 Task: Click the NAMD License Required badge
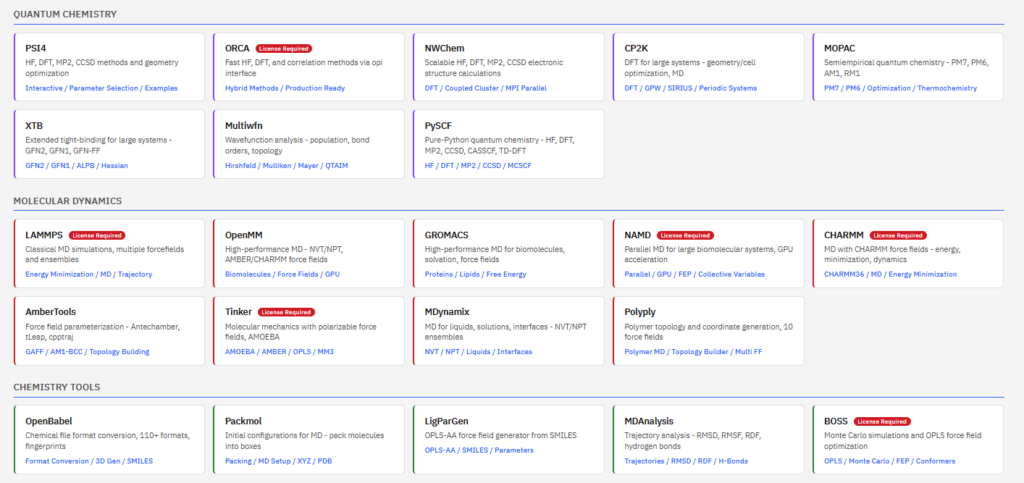[684, 234]
